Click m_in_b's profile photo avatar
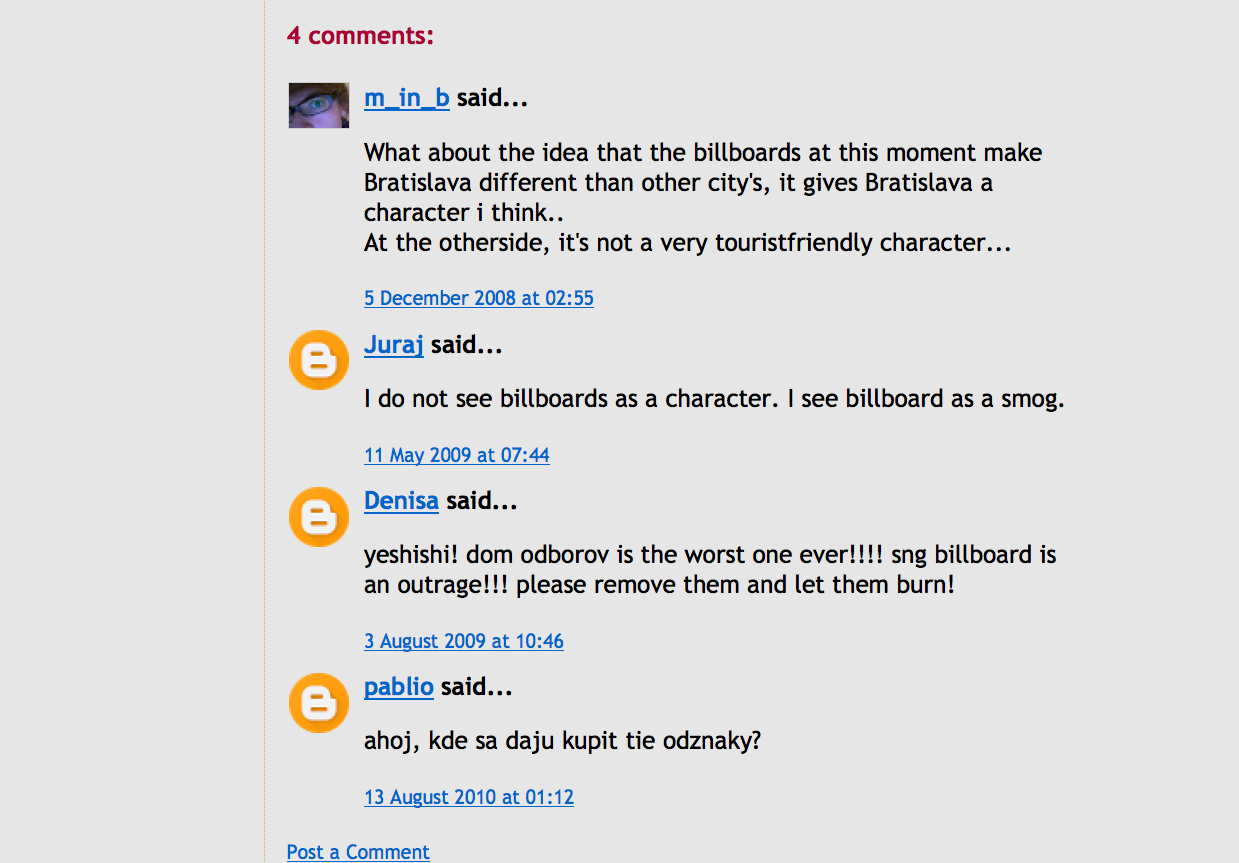1239x863 pixels. (x=318, y=105)
